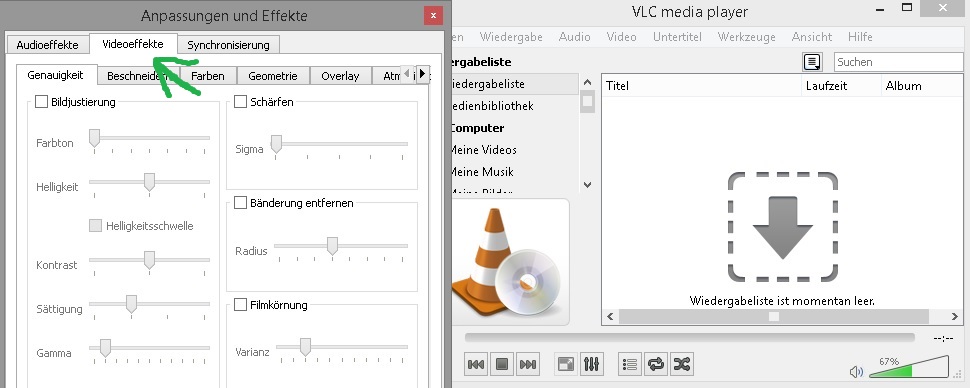Switch to the Videoeffekte tab
The width and height of the screenshot is (970, 388).
[x=133, y=44]
